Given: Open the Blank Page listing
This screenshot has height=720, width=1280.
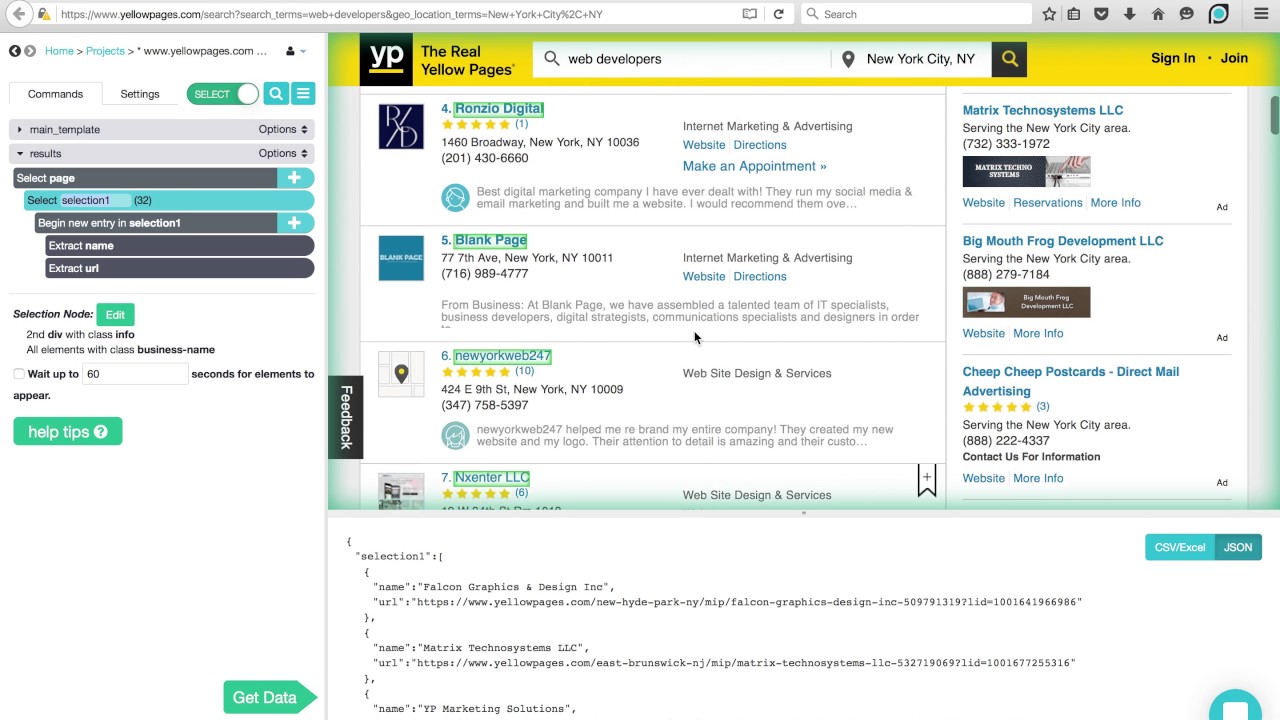Looking at the screenshot, I should pos(490,240).
